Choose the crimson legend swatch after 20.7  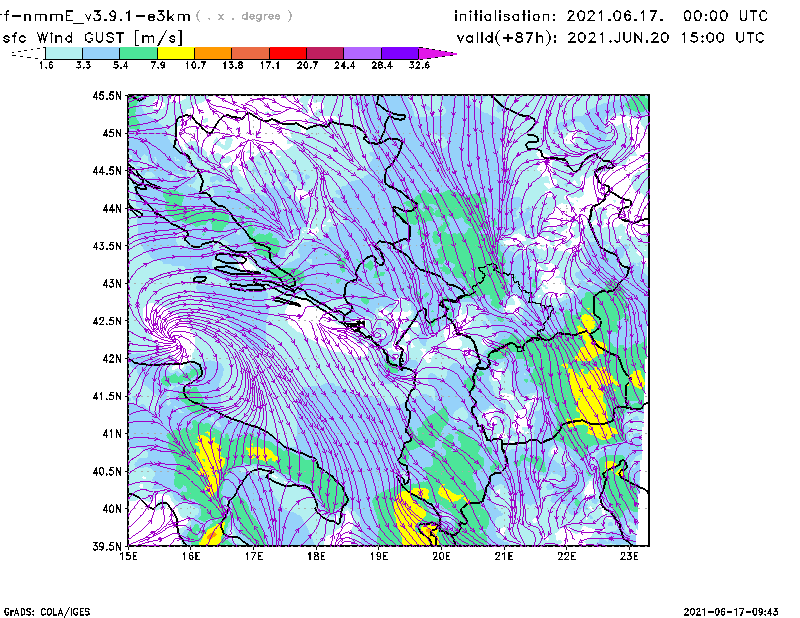click(325, 53)
